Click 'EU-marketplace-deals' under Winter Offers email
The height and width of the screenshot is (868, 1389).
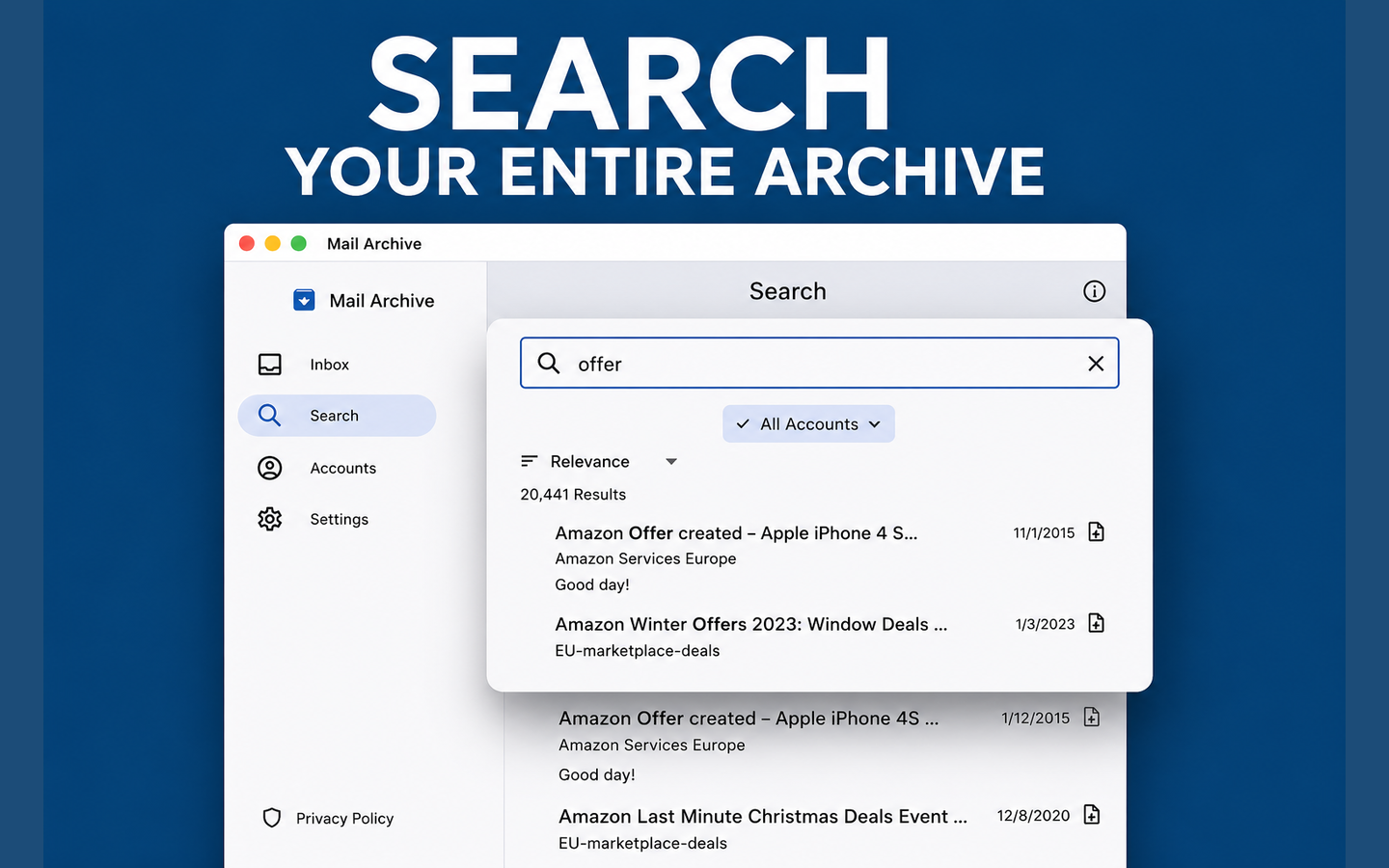pos(638,651)
